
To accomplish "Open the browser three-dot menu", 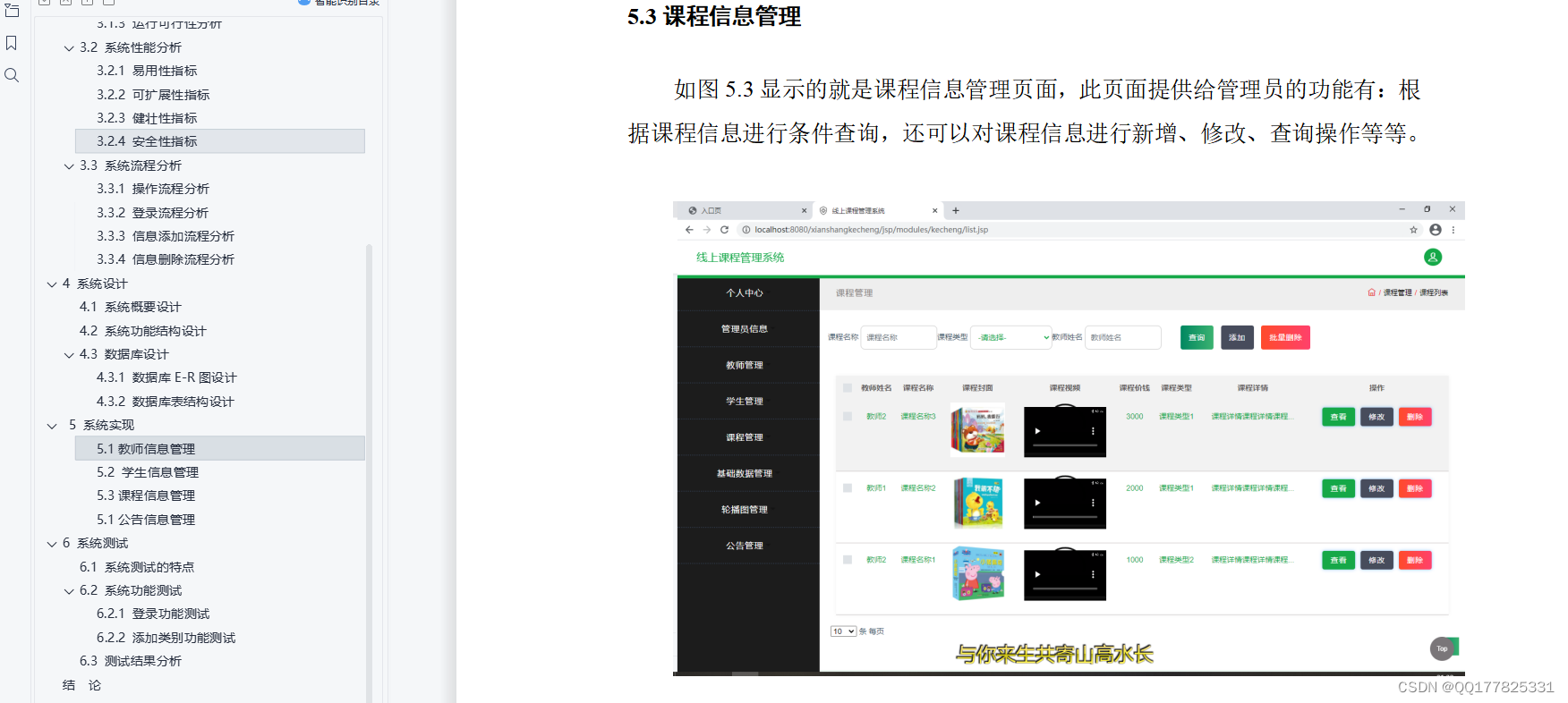I will tap(1453, 230).
